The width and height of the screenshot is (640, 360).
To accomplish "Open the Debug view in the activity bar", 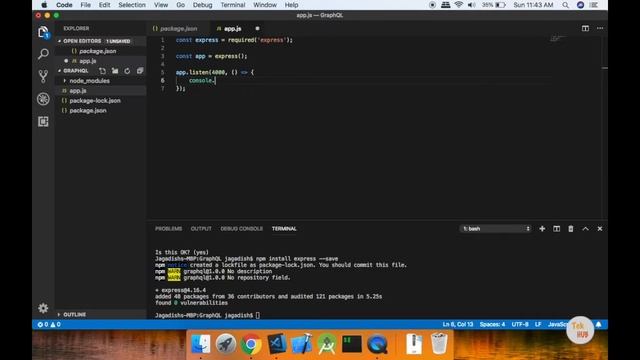I will click(x=43, y=99).
